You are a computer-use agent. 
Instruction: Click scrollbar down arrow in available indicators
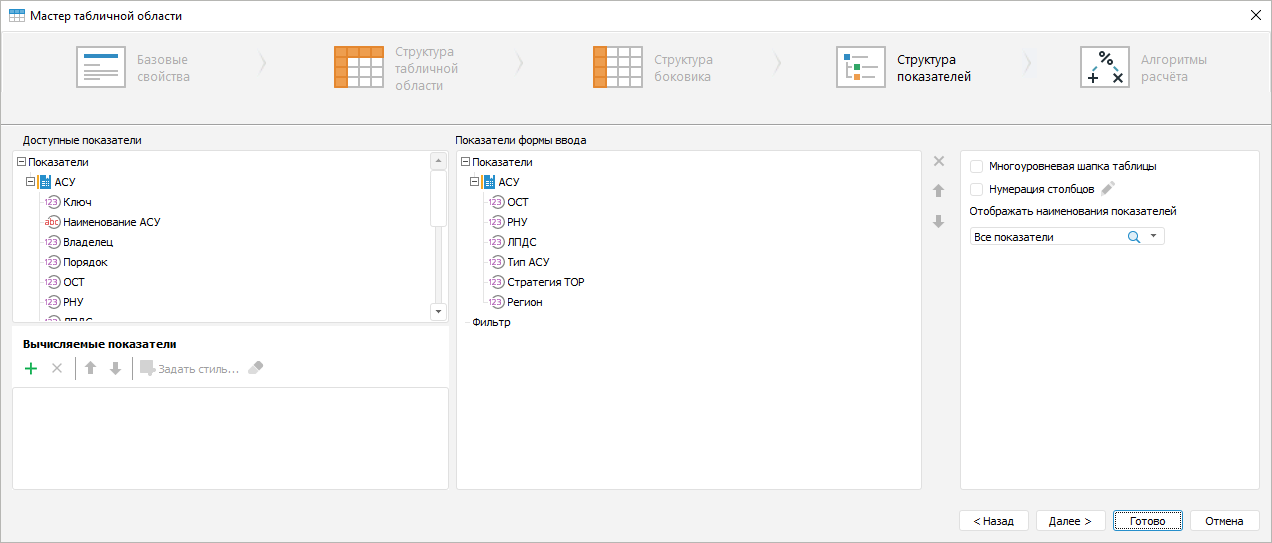click(438, 311)
